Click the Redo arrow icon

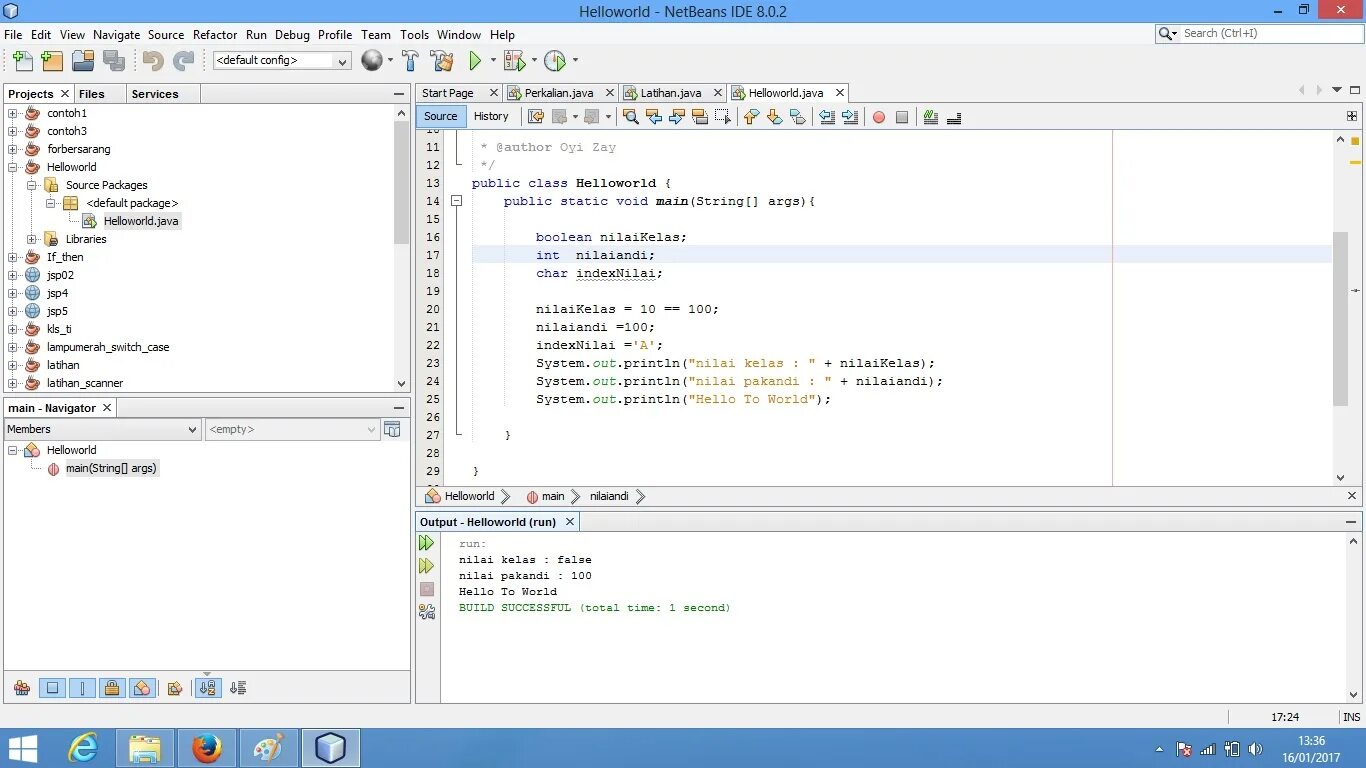pos(183,61)
